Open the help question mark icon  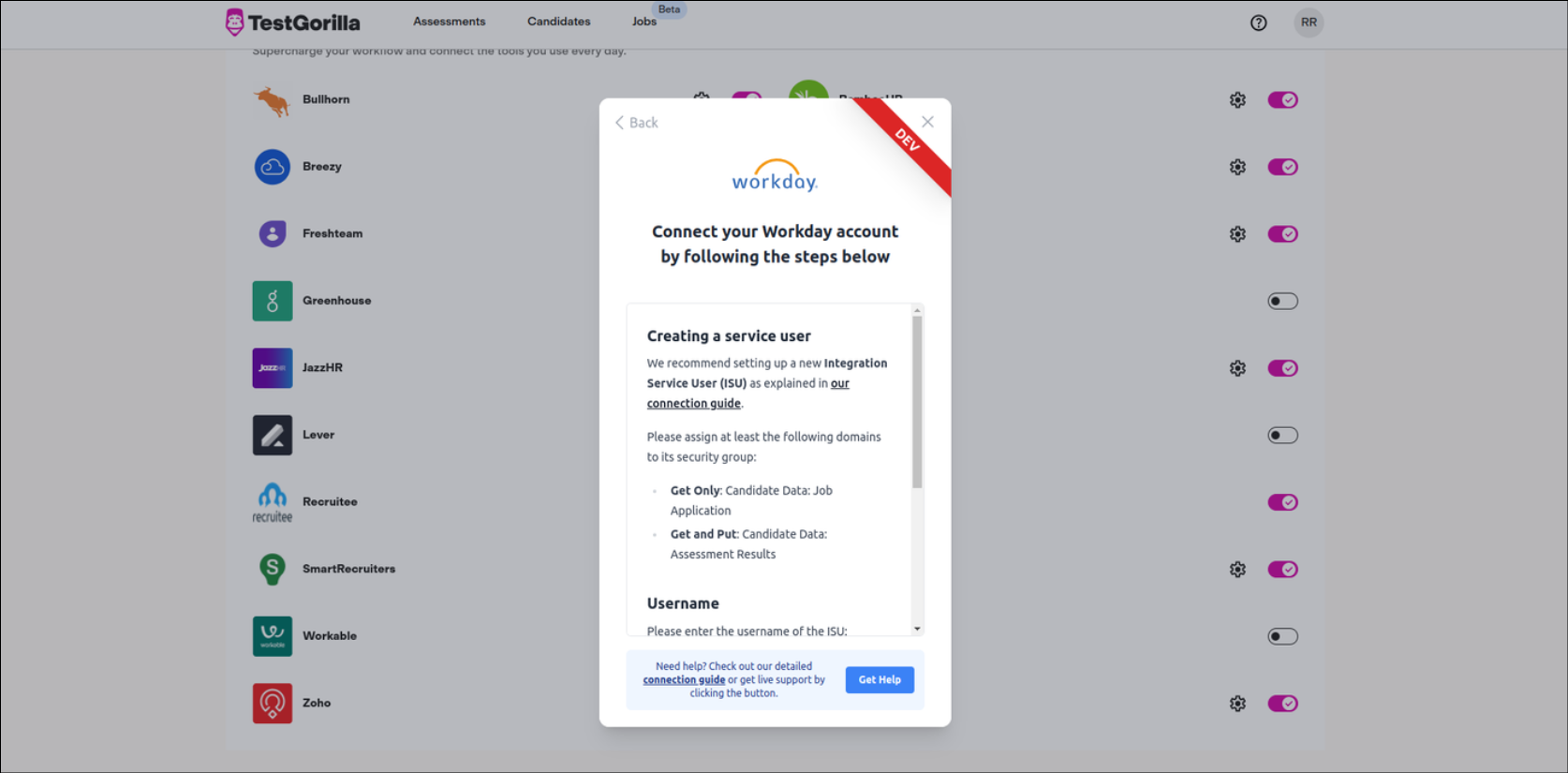[1258, 22]
